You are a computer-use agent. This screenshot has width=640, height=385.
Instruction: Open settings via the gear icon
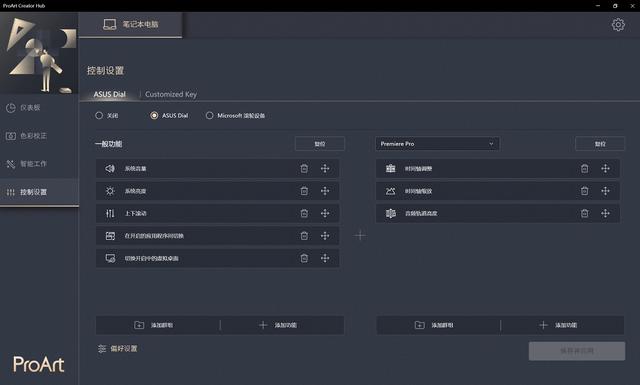click(x=618, y=24)
